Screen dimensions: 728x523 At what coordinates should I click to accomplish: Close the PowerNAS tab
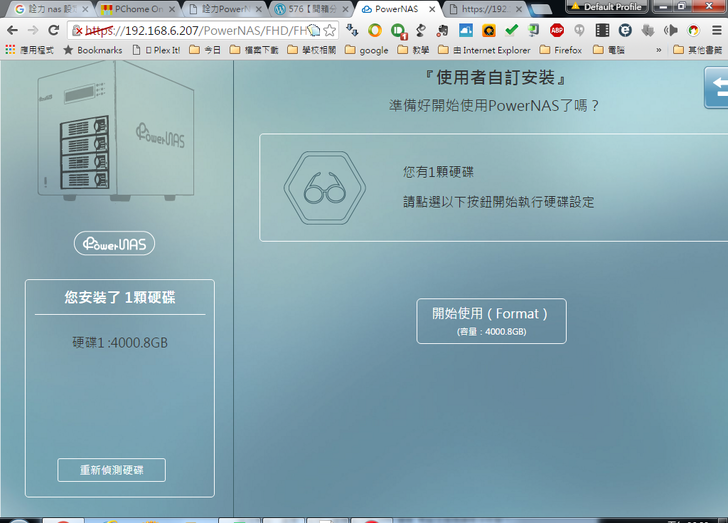tap(432, 9)
